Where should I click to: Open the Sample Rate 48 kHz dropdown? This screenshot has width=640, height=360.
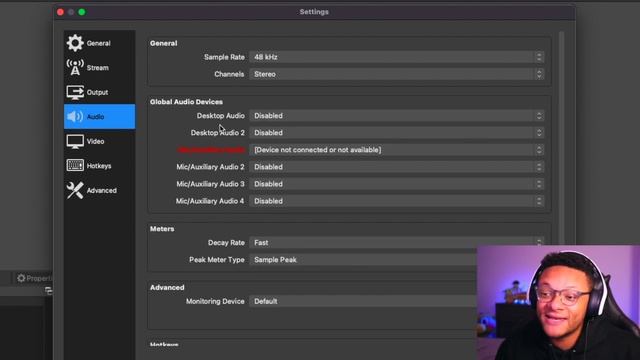coord(396,57)
